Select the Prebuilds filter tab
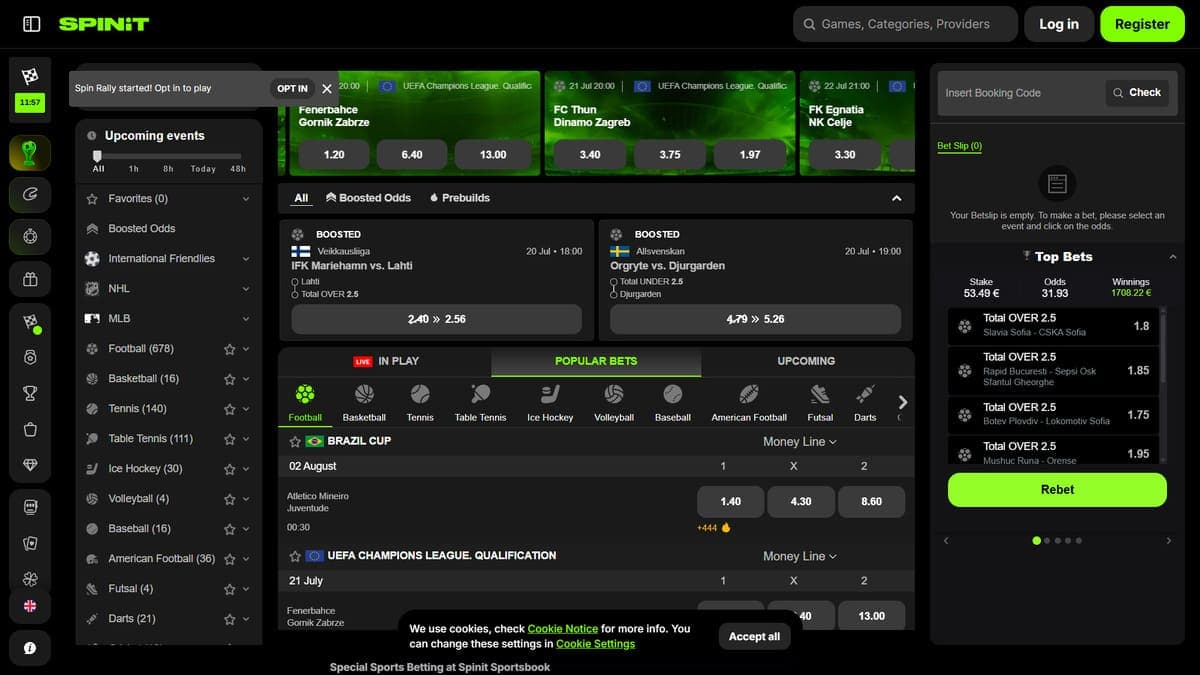 tap(460, 198)
